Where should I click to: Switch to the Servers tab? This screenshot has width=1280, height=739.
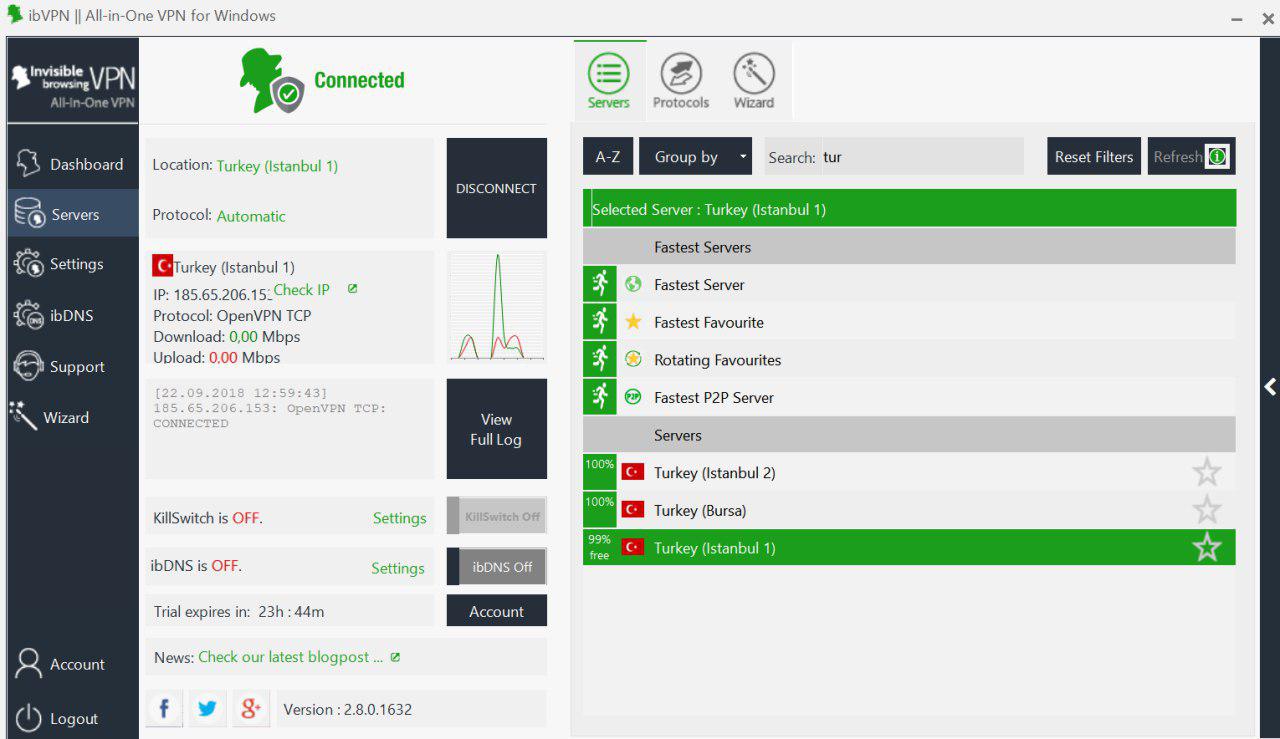tap(608, 80)
